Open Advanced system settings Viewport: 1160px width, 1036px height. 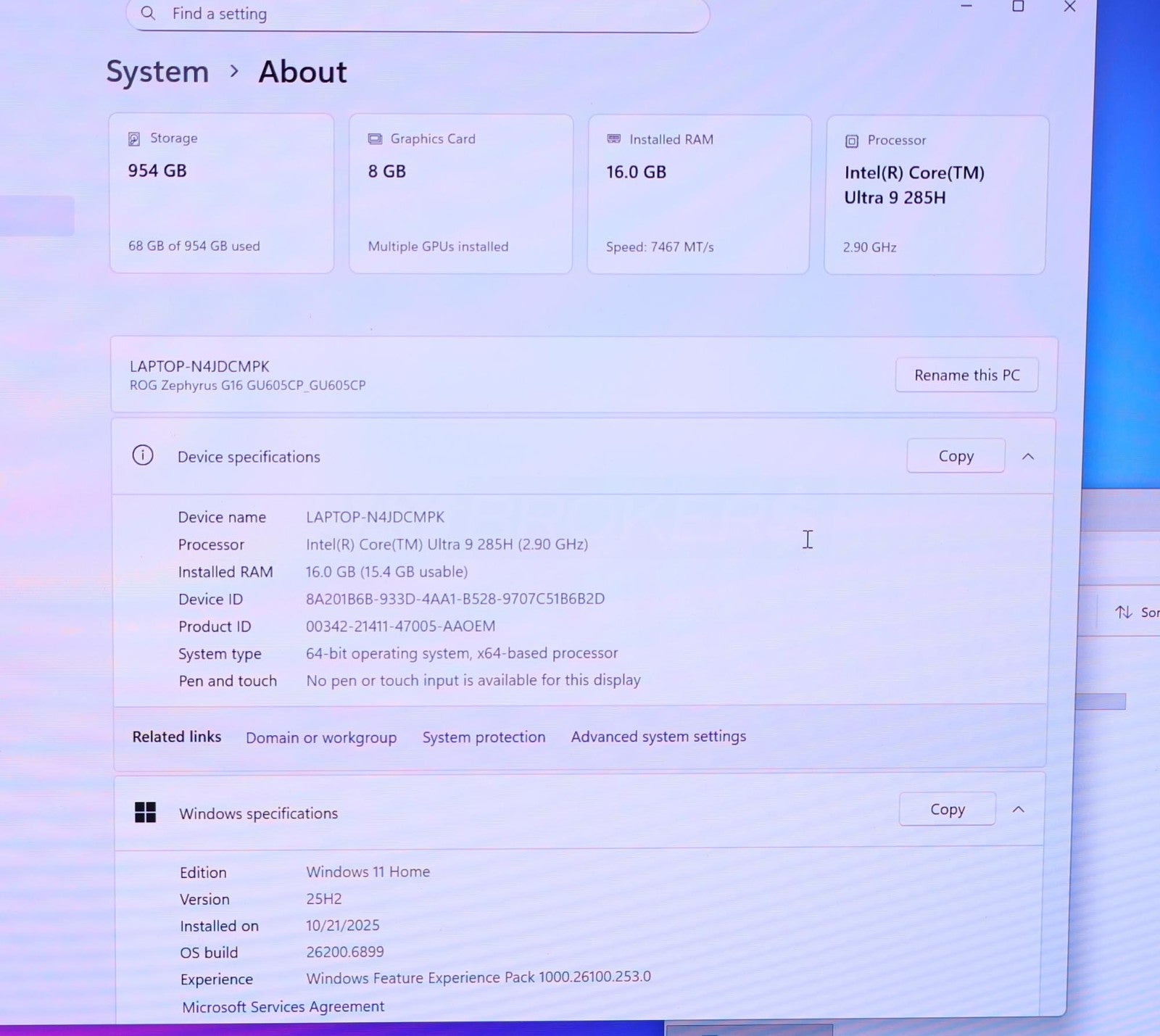(658, 737)
